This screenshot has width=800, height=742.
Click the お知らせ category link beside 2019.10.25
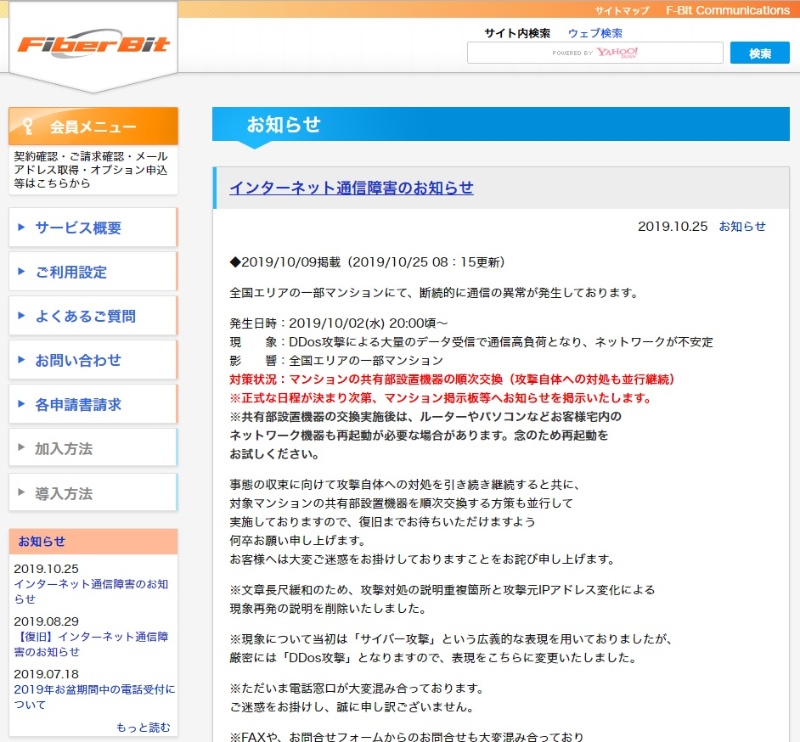point(742,227)
